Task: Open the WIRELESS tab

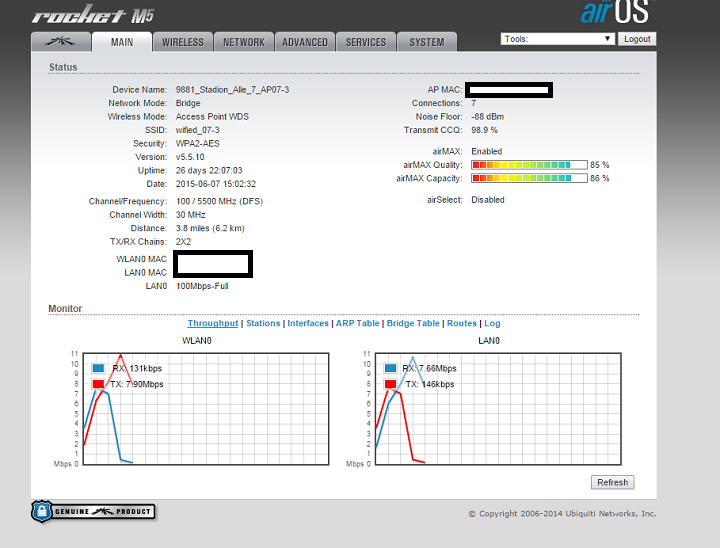Action: click(x=183, y=42)
